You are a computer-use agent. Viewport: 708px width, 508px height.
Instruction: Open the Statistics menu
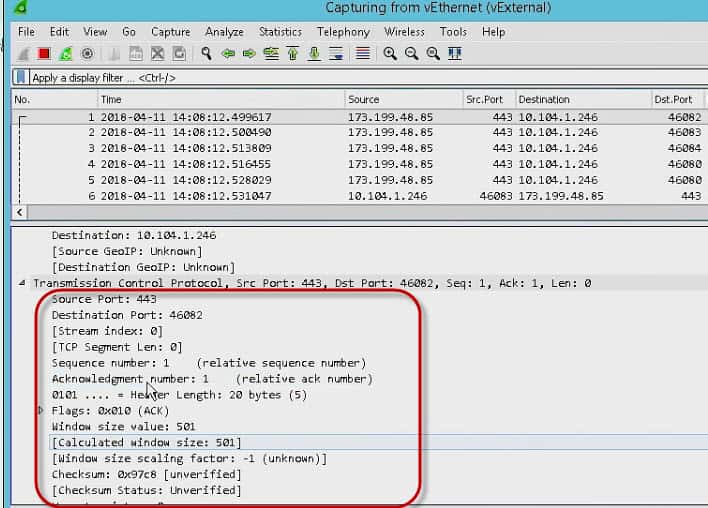[280, 32]
